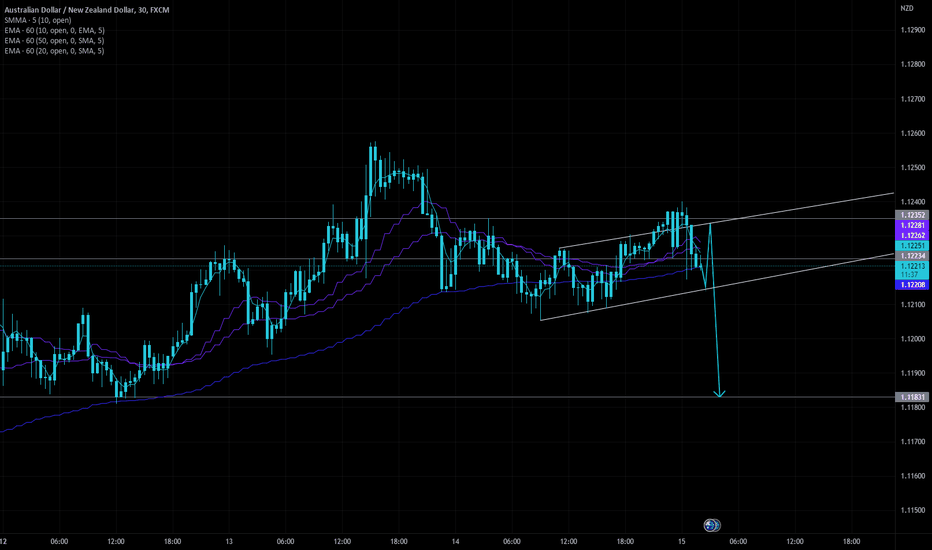Select the EMA - 60 (10, open, 0, EMA, 5) legend
Image resolution: width=932 pixels, height=550 pixels.
pyautogui.click(x=54, y=30)
